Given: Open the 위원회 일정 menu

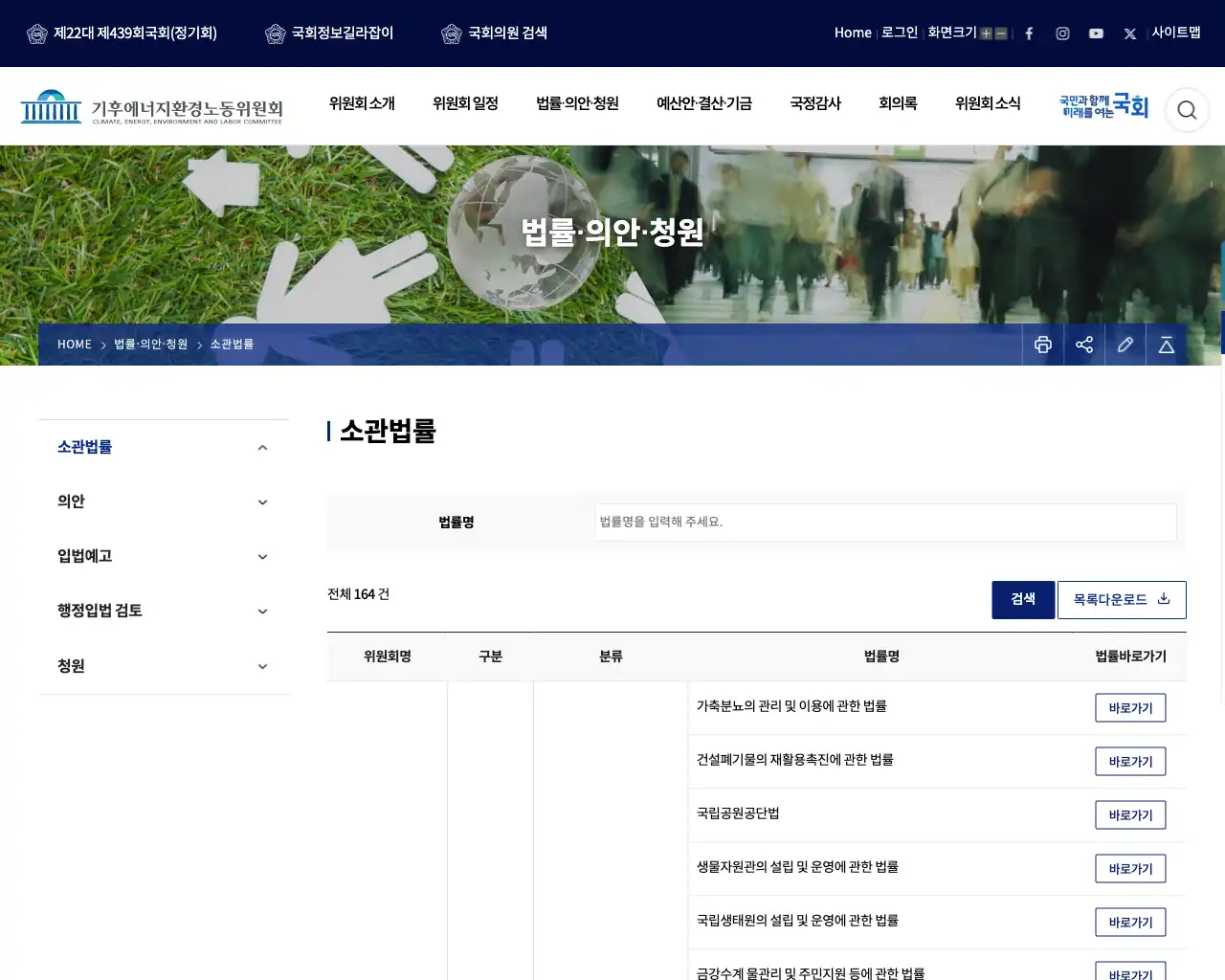Looking at the screenshot, I should click(x=465, y=103).
